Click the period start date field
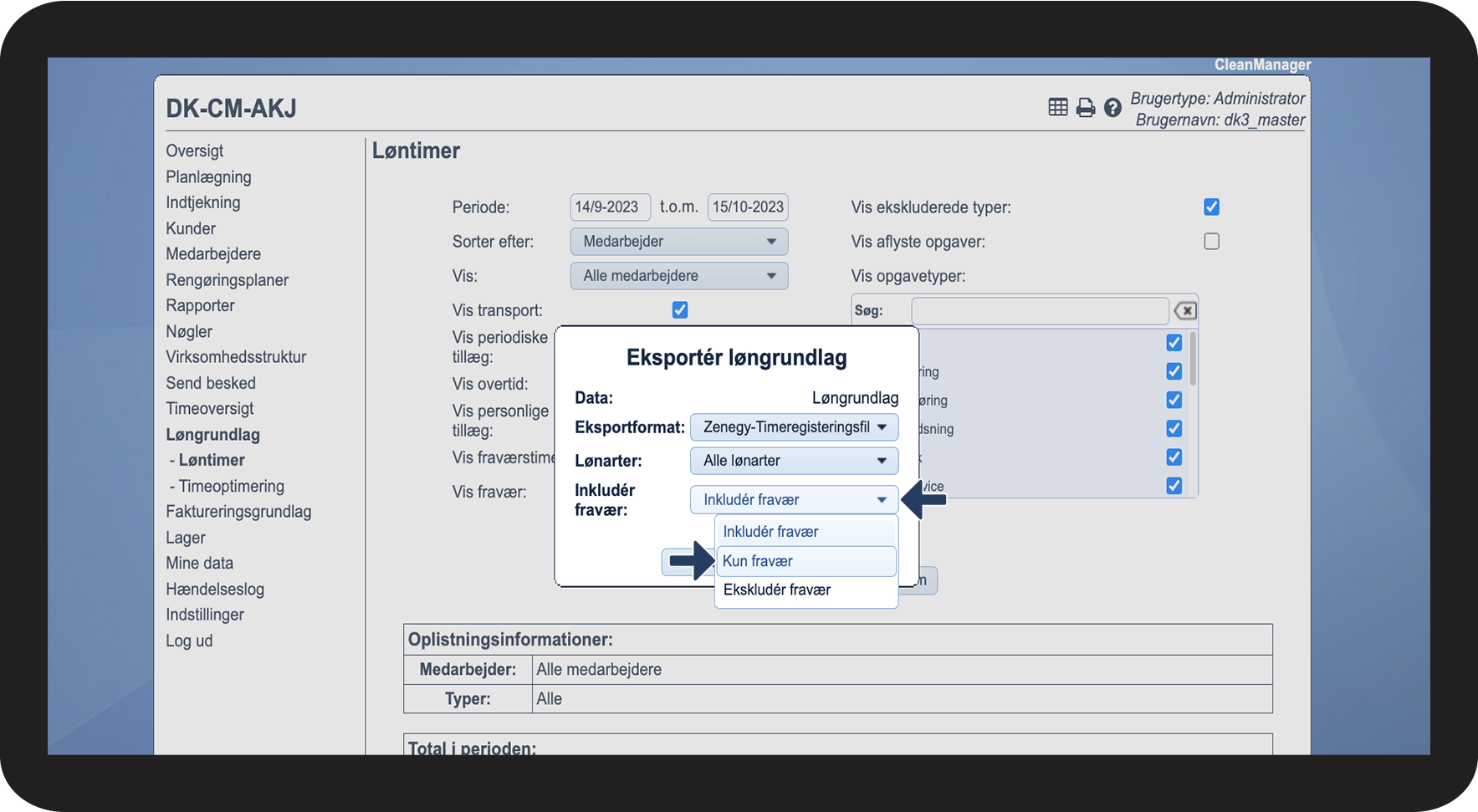The width and height of the screenshot is (1478, 812). pos(606,207)
